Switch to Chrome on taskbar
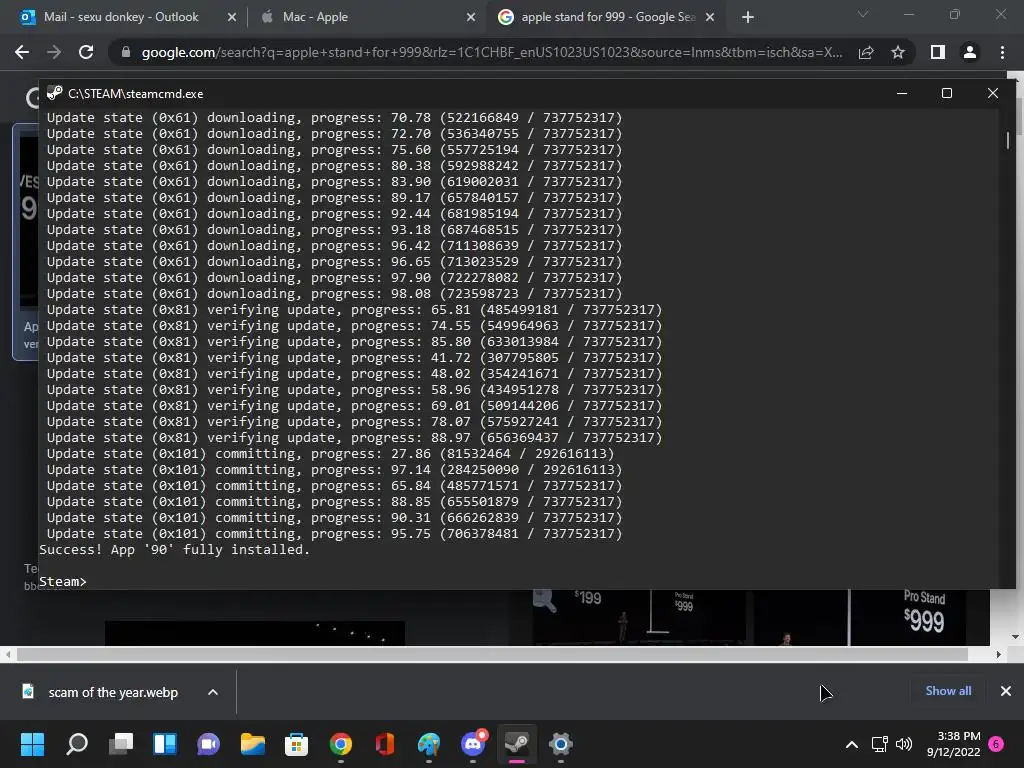This screenshot has height=768, width=1024. coord(340,744)
